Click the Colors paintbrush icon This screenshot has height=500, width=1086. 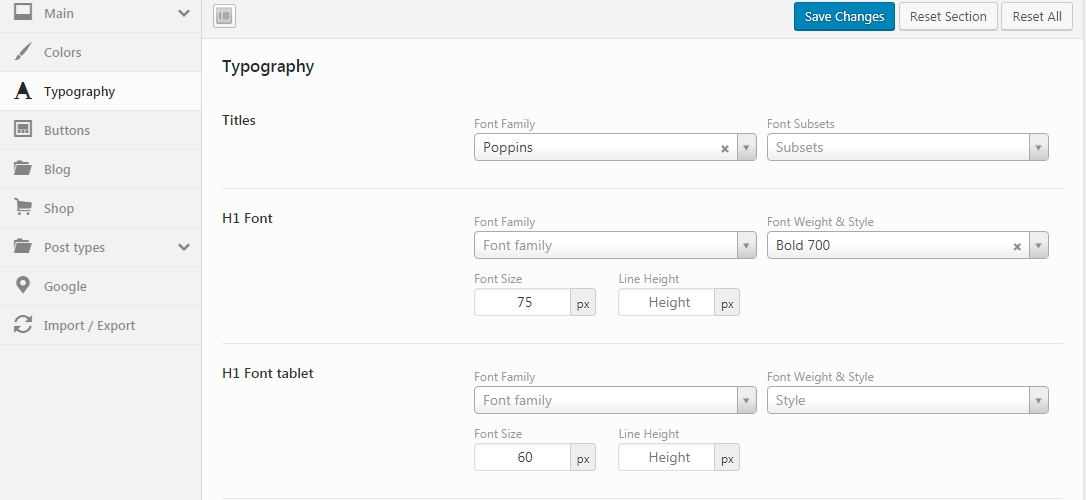23,52
